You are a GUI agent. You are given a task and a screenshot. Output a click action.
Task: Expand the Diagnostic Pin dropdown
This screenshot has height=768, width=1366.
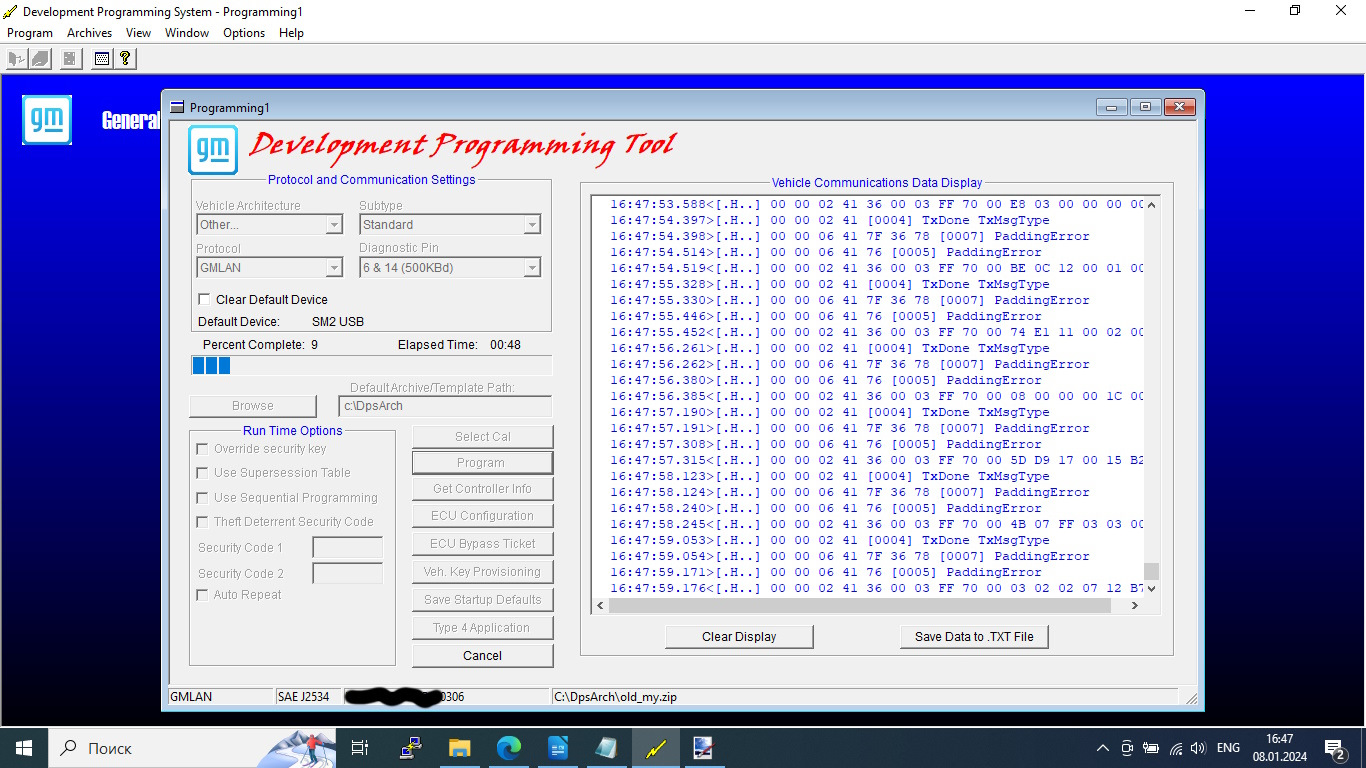[532, 268]
